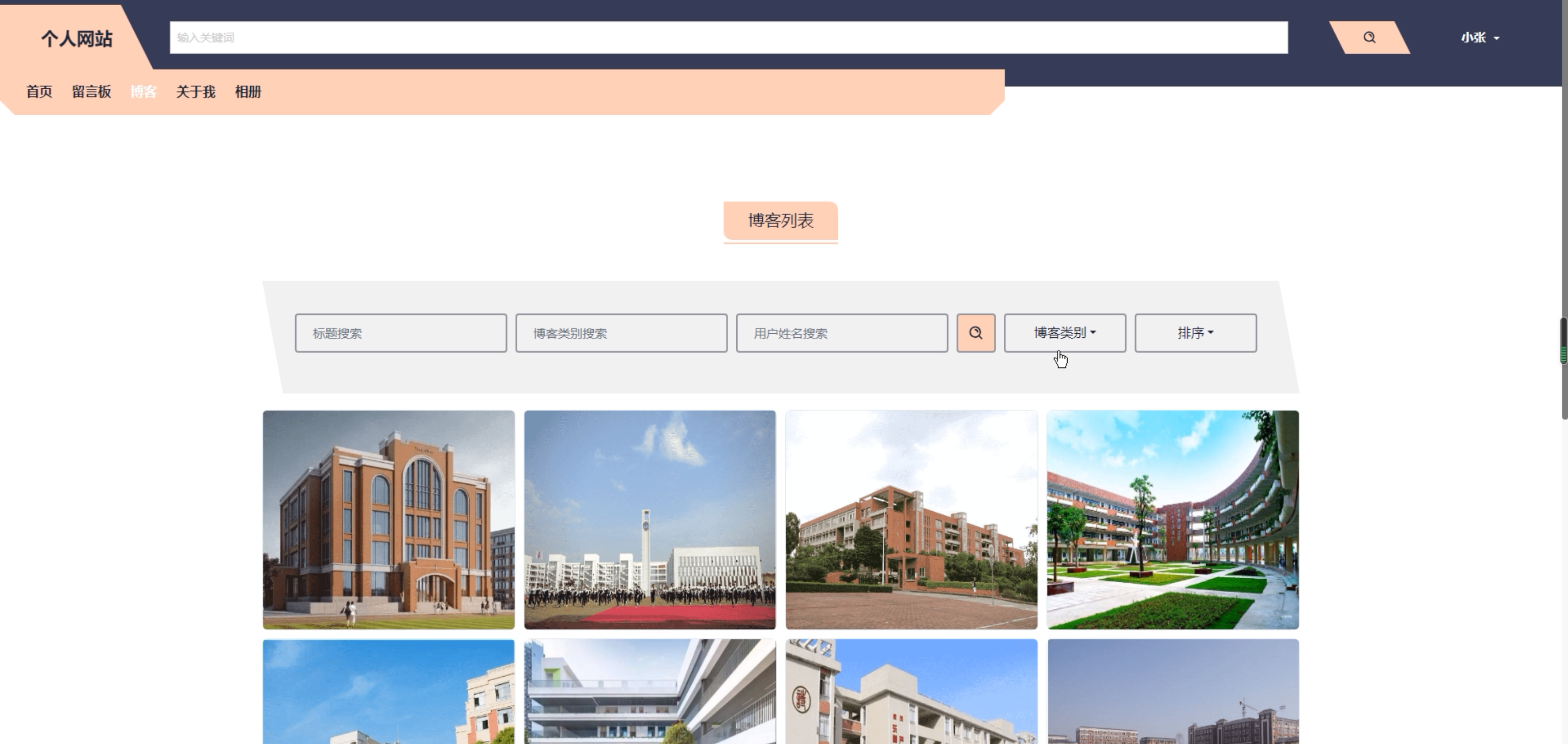
Task: Click the 个人网站 site logo
Action: tap(77, 39)
